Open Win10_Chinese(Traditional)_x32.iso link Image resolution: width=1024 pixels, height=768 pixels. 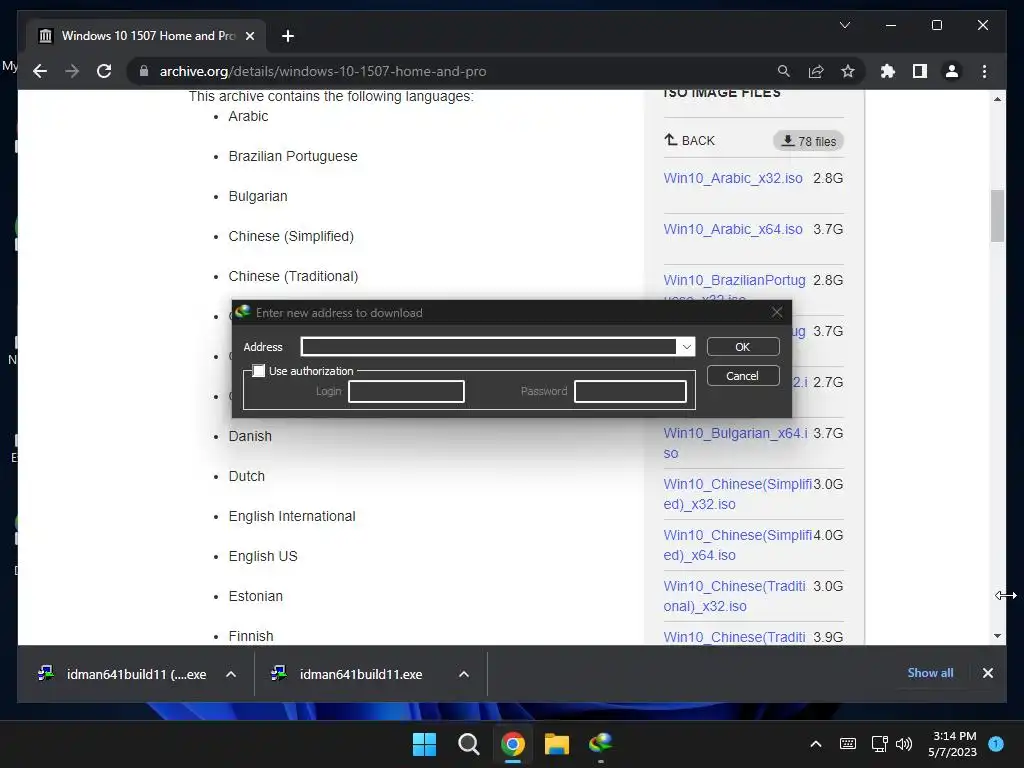pos(734,596)
